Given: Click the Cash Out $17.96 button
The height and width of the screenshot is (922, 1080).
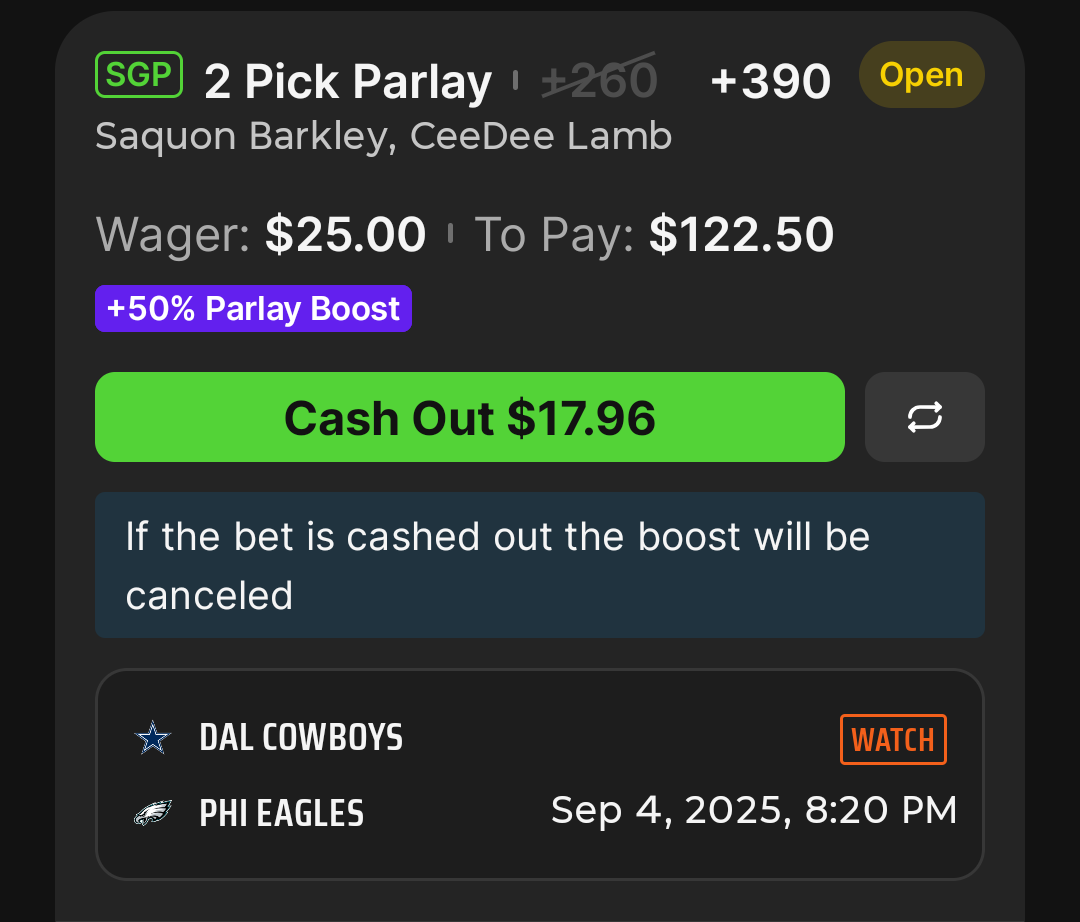Looking at the screenshot, I should click(470, 417).
